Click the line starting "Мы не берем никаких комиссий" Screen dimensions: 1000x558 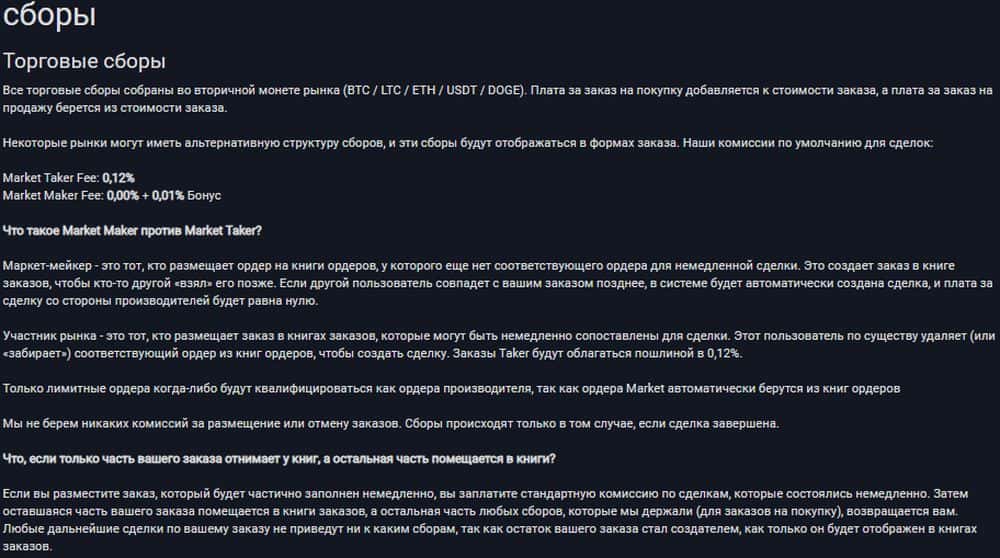390,423
